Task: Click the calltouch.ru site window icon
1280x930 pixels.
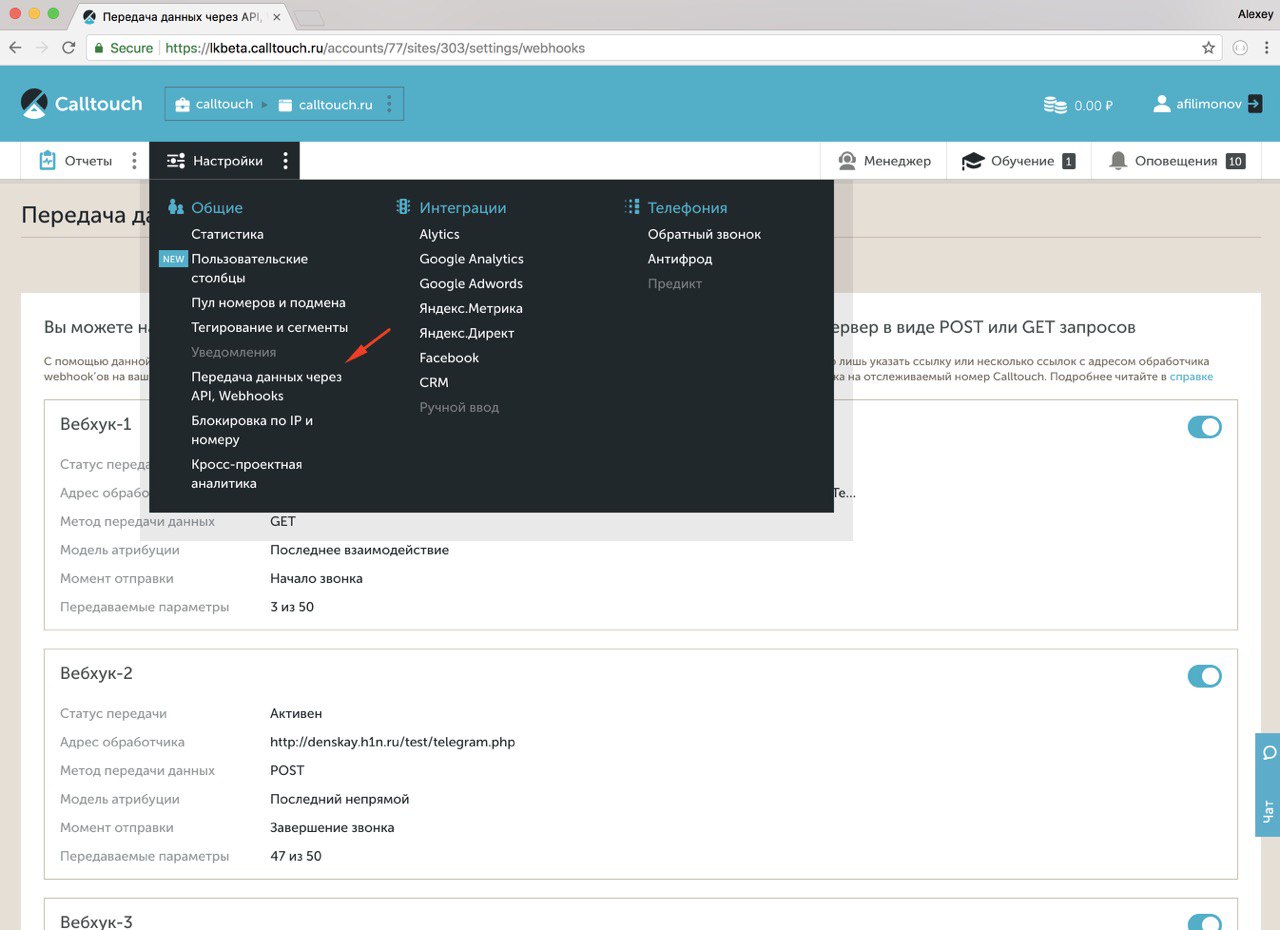Action: click(285, 104)
